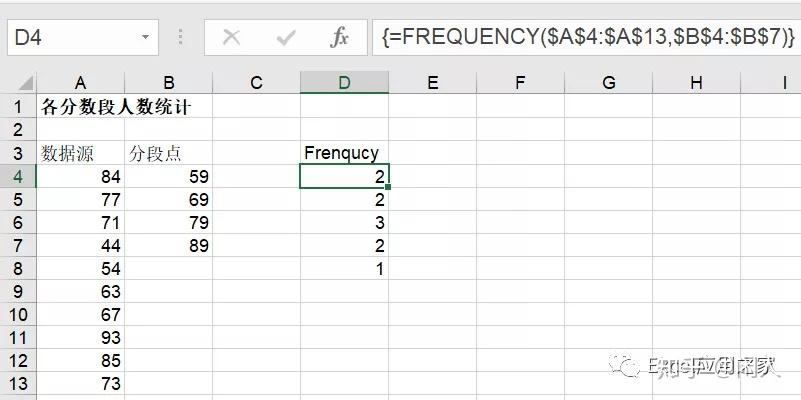Select column C header
The width and height of the screenshot is (801, 400).
point(256,83)
